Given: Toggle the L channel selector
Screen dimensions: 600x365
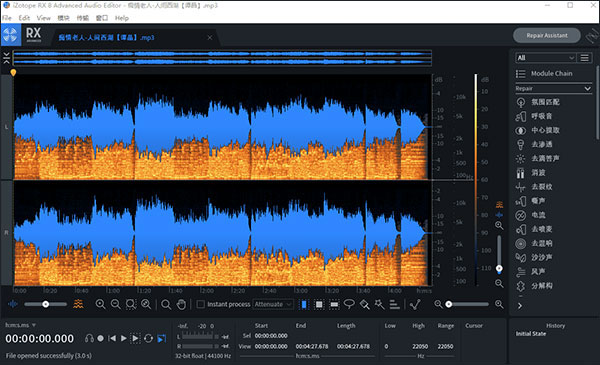Looking at the screenshot, I should (7, 127).
